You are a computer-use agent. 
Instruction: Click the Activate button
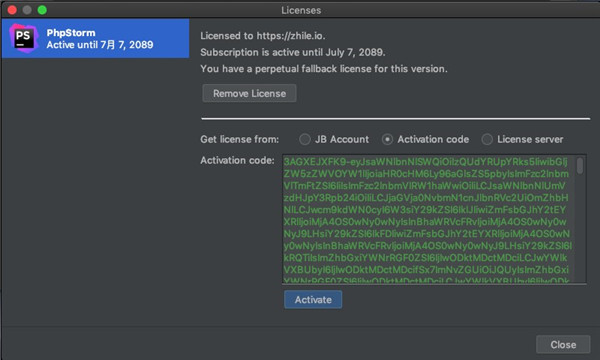(x=313, y=300)
